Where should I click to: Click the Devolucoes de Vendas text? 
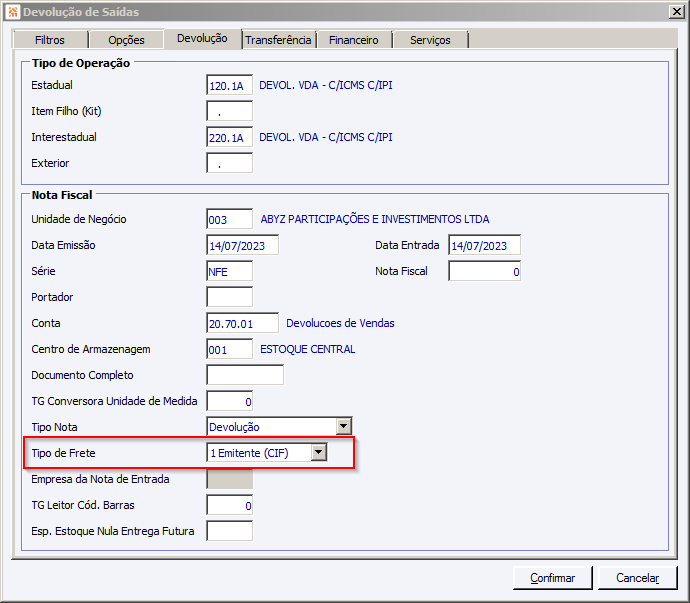340,323
